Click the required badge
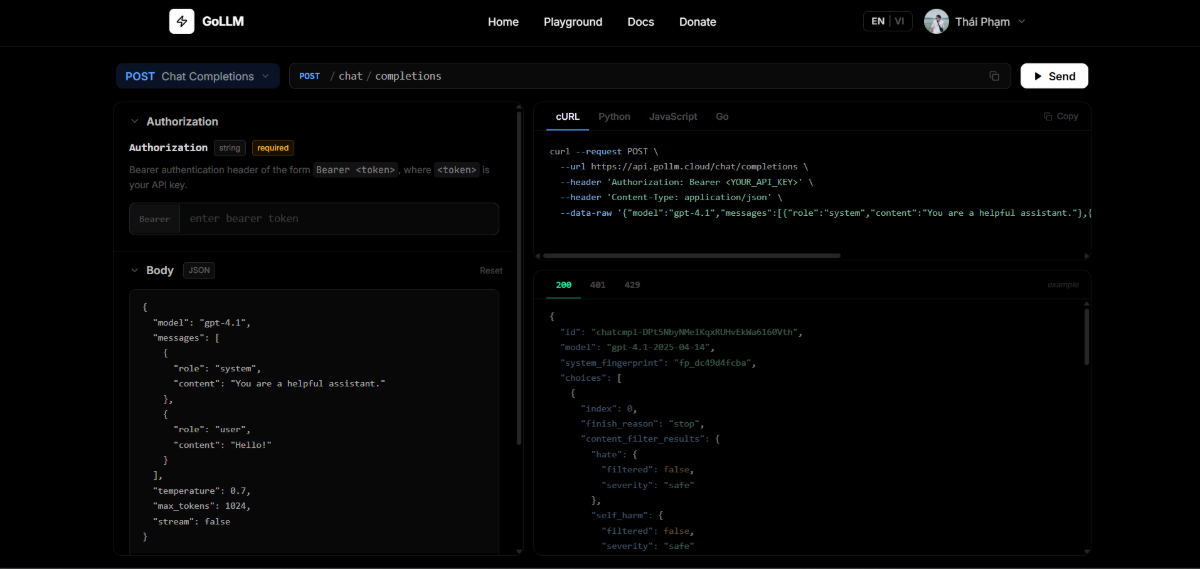1200x569 pixels. (272, 148)
